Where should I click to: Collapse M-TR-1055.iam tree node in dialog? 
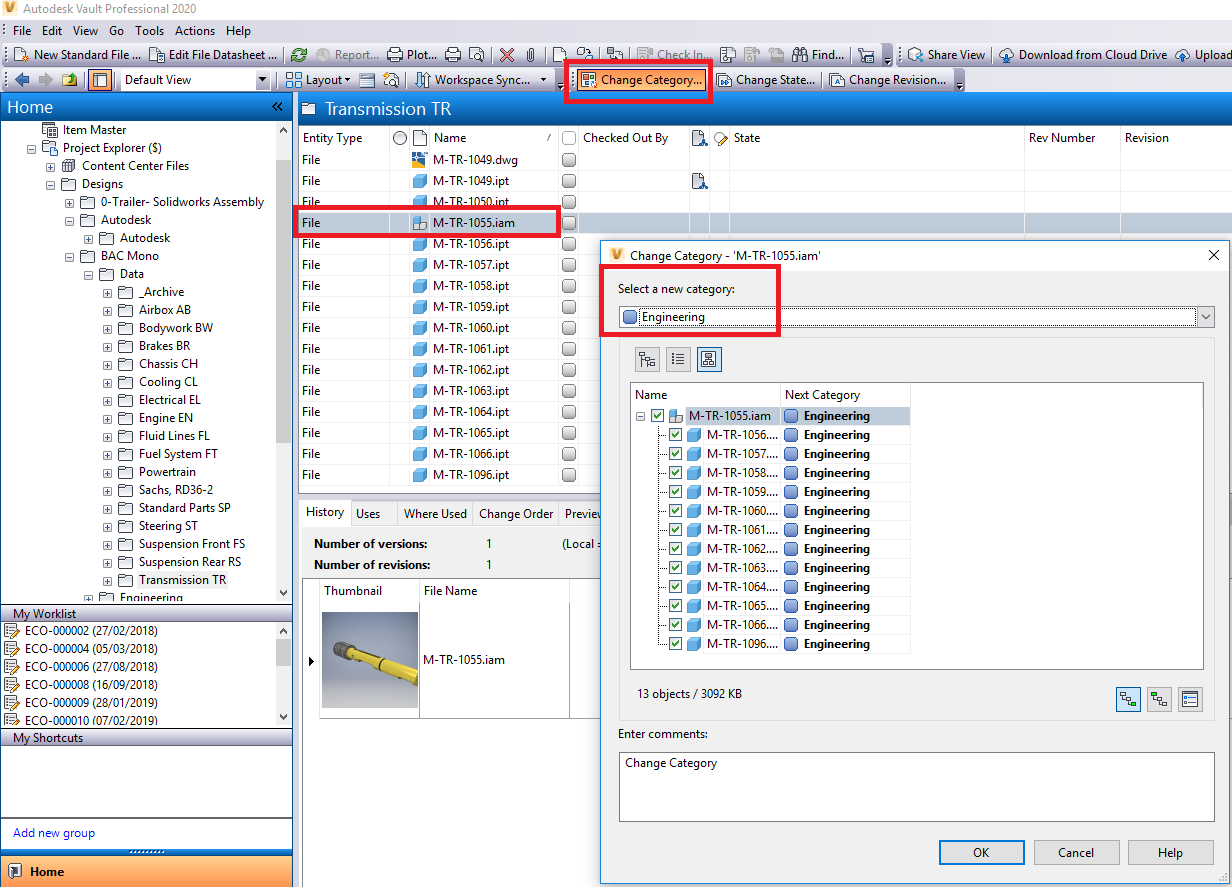(x=641, y=416)
